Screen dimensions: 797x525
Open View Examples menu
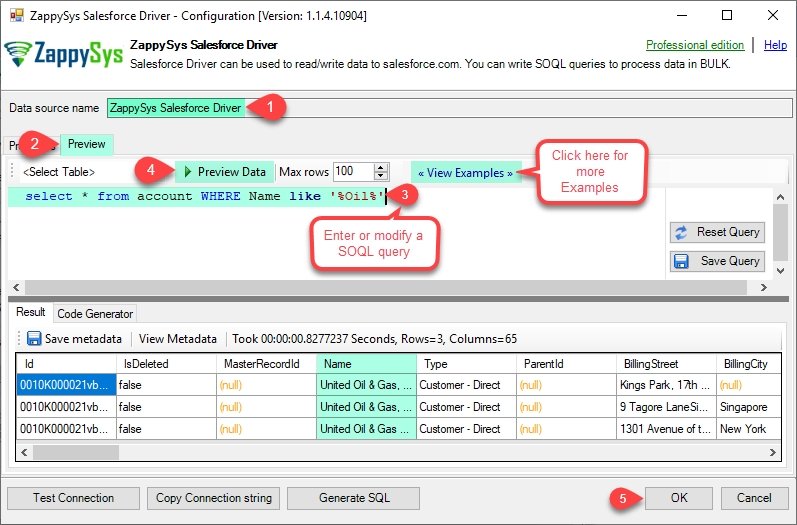click(465, 173)
